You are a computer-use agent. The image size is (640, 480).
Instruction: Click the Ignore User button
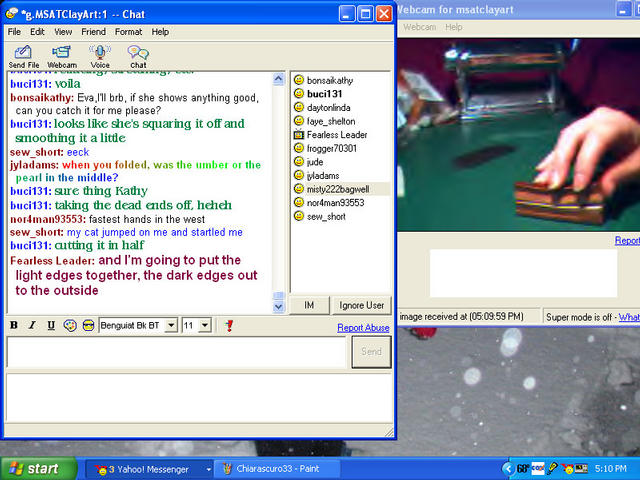(x=361, y=305)
